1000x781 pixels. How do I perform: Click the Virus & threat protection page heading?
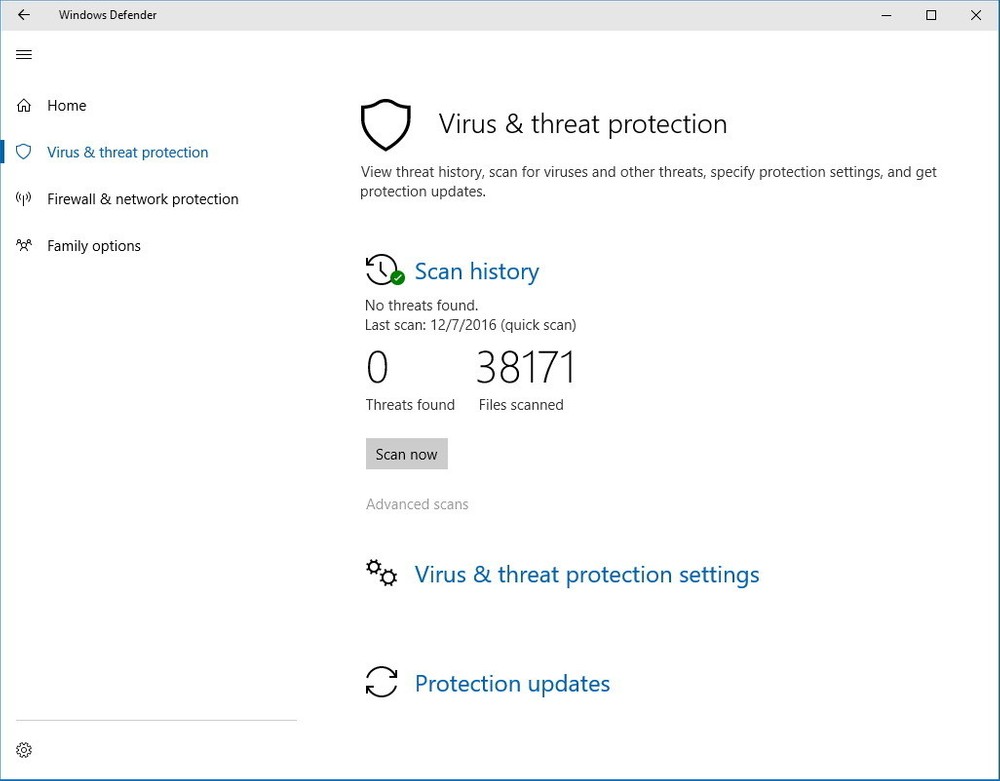[582, 124]
